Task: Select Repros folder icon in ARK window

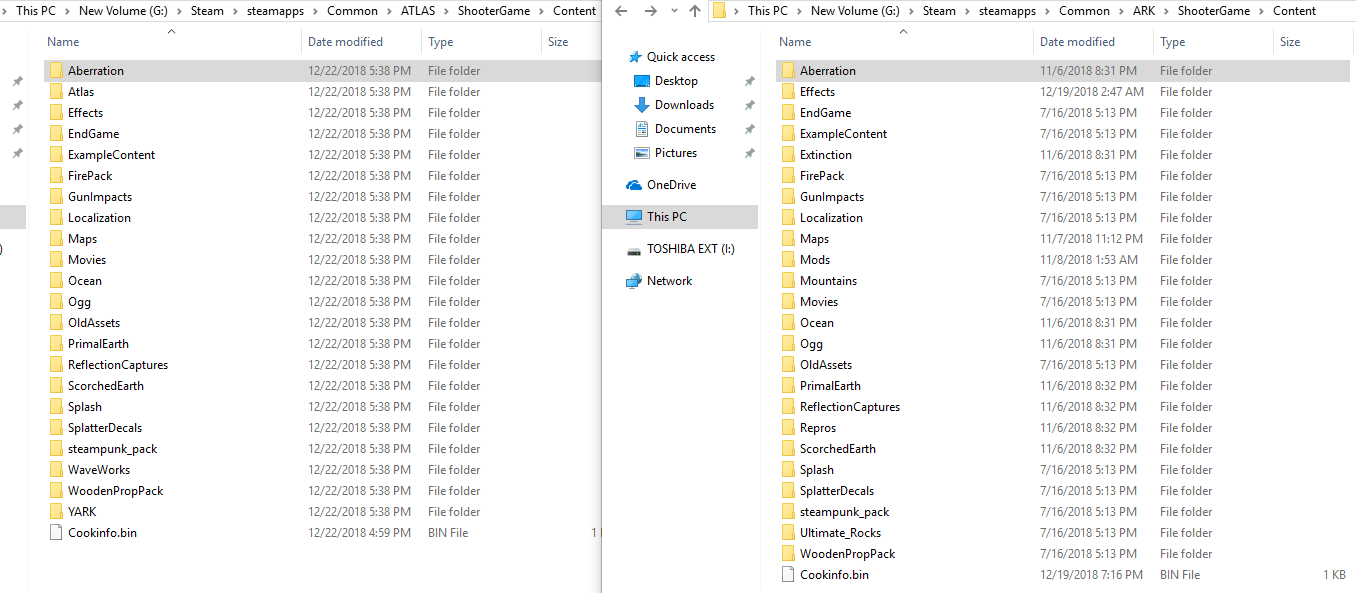Action: tap(788, 428)
